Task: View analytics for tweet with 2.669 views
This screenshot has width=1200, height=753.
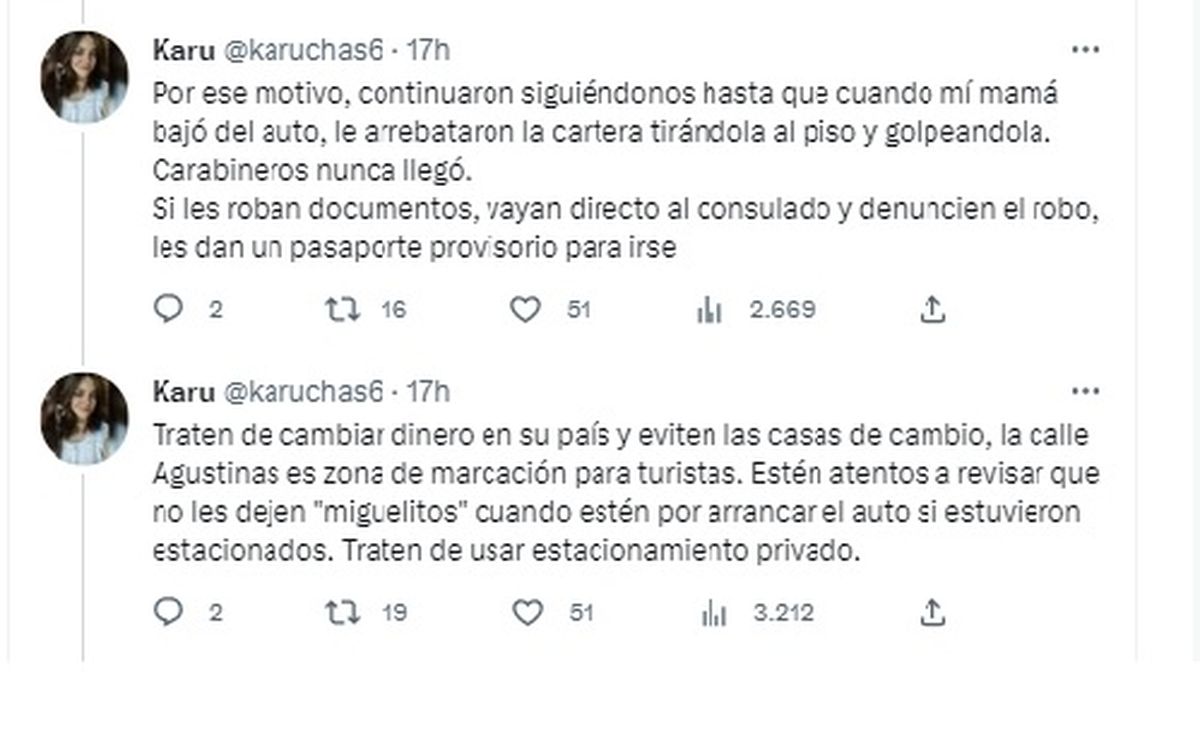Action: (709, 311)
